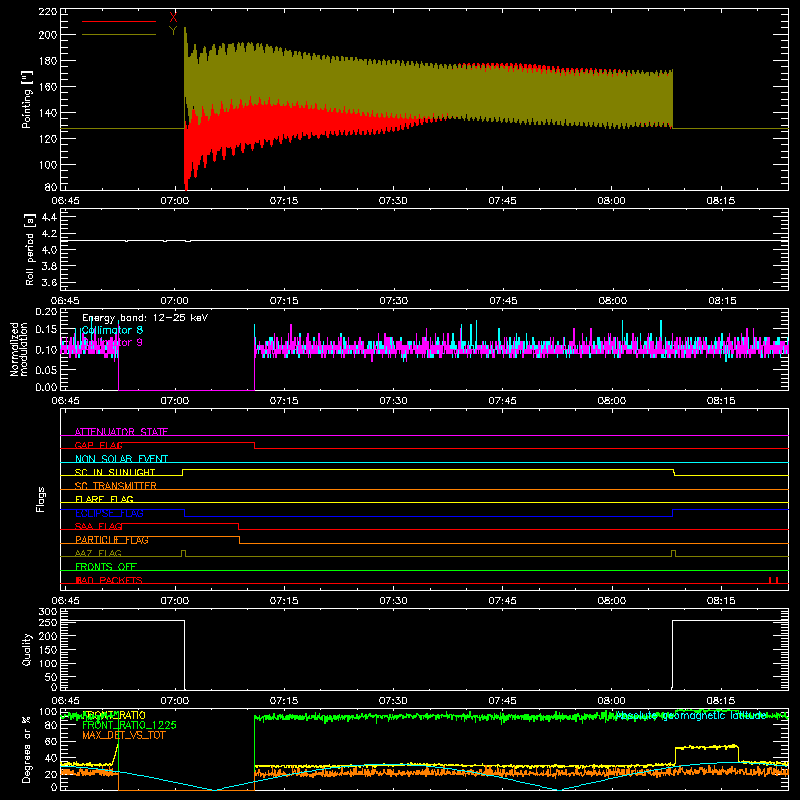Click the FRONT_RATIO yellow legend entry
800x800 pixels.
tap(114, 715)
